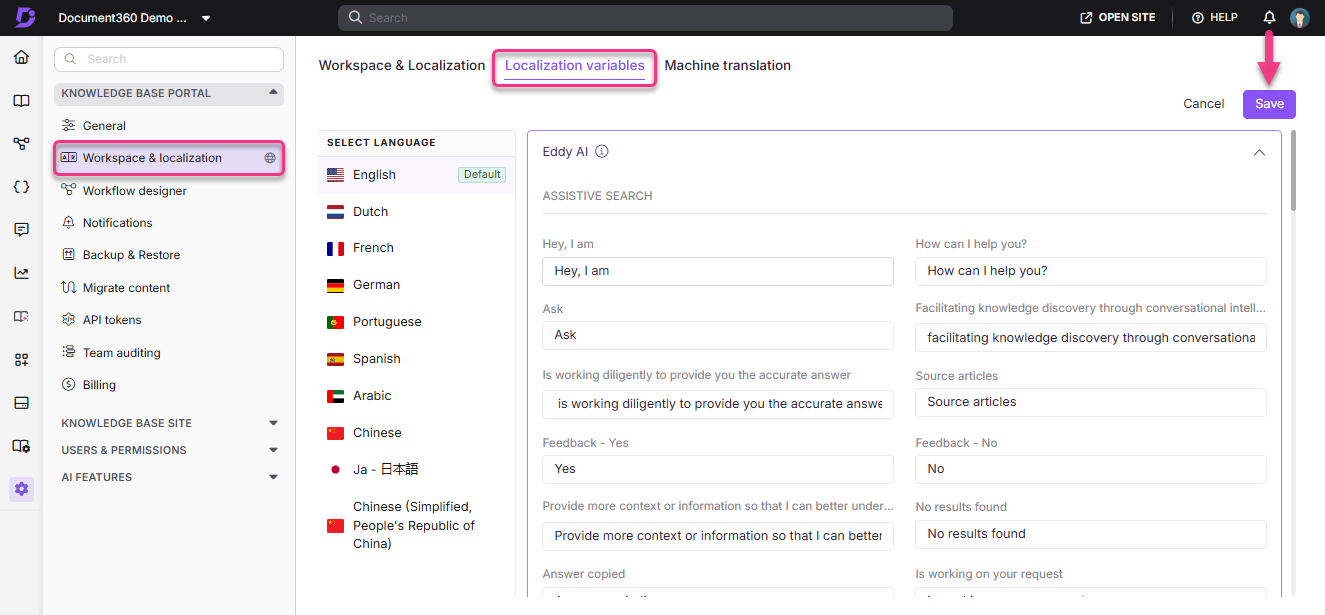Select Dutch from the language list
The height and width of the screenshot is (615, 1325).
[371, 211]
